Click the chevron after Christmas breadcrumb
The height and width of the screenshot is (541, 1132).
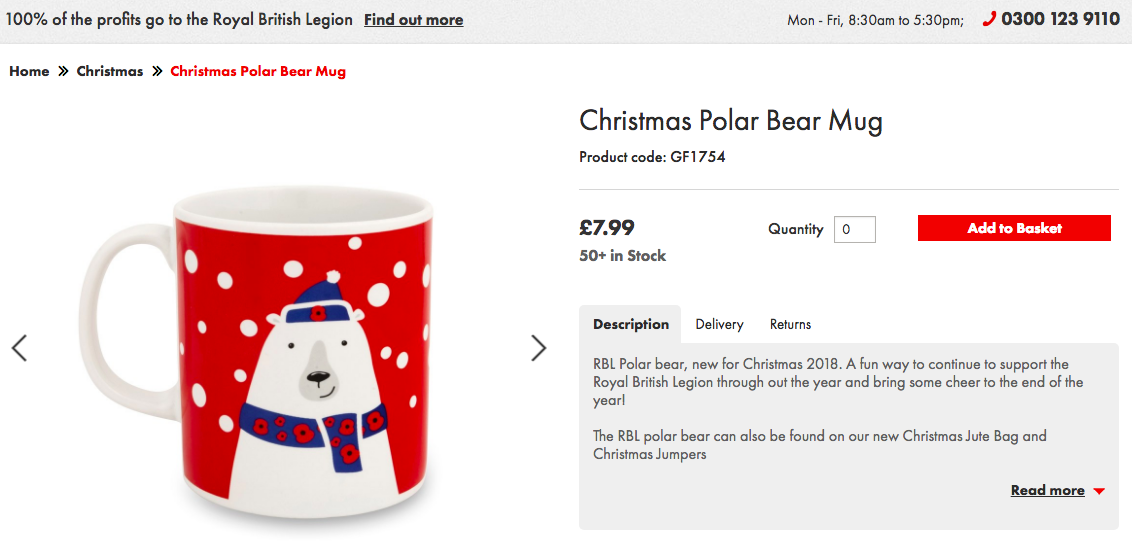tap(157, 72)
